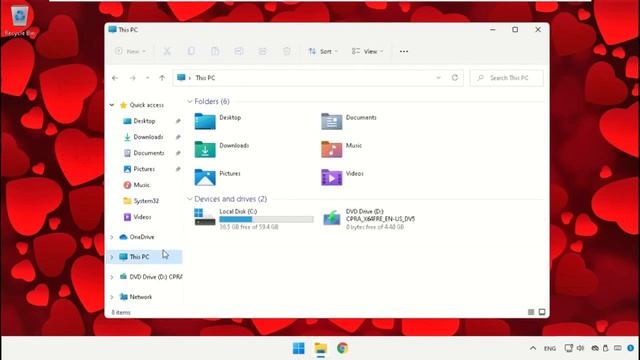Switch to details view layout button
Viewport: 640px width, 360px height.
click(531, 312)
